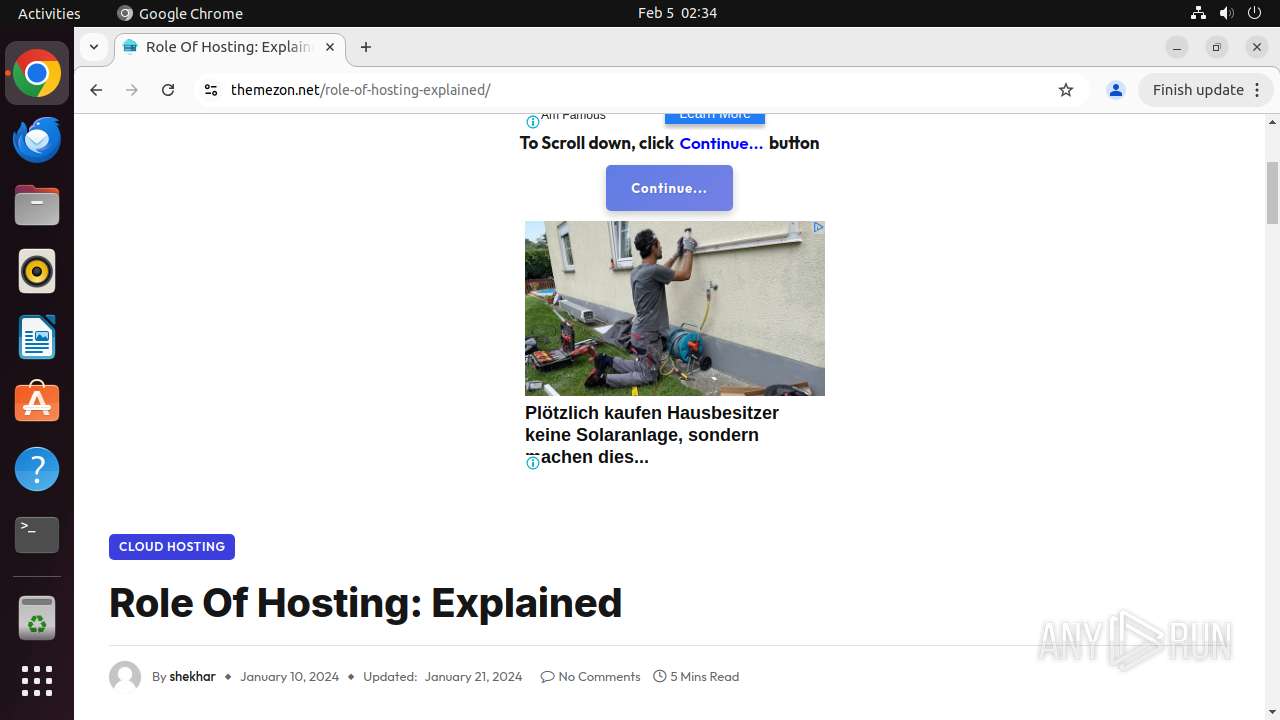The image size is (1280, 720).
Task: Go back to previous page
Action: pos(96,90)
